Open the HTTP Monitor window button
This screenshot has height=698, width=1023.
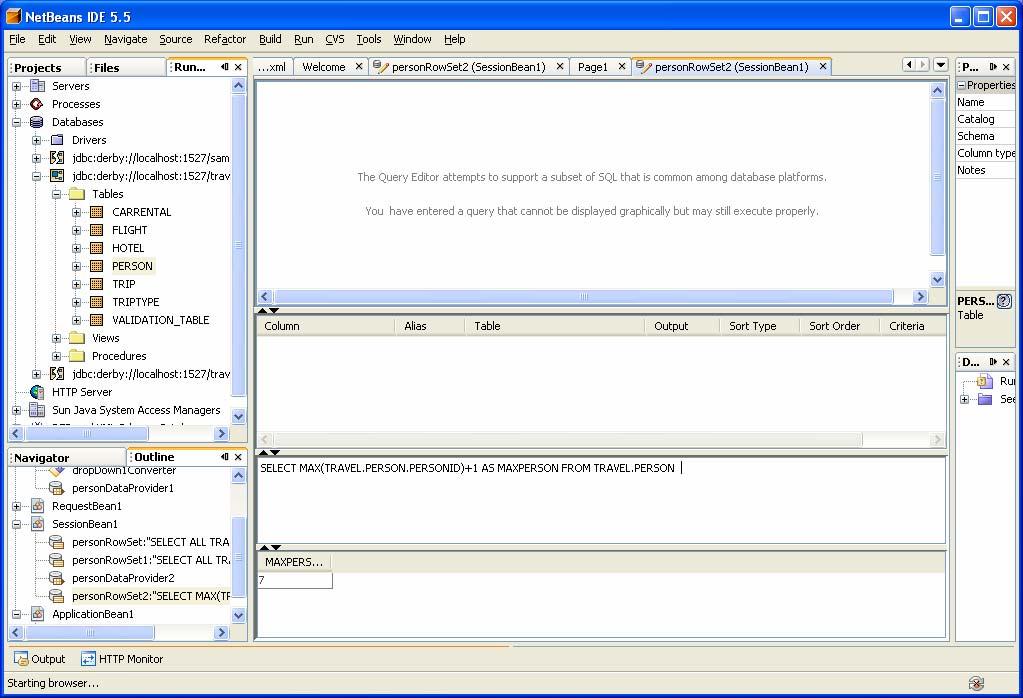point(122,659)
